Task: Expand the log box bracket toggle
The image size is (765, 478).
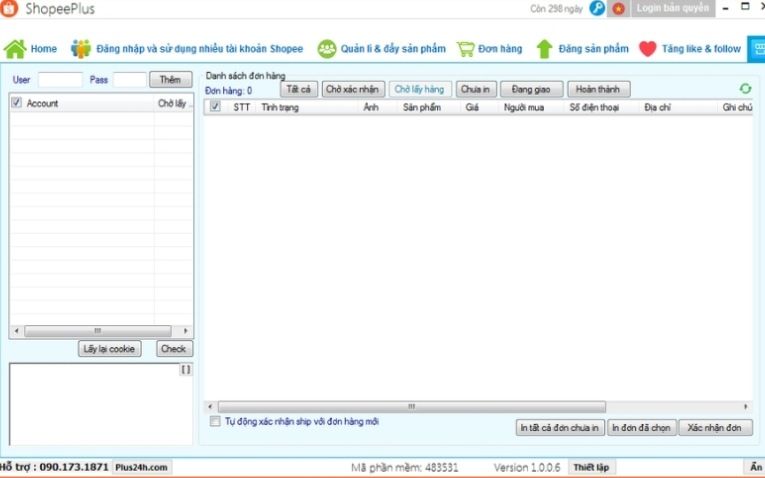Action: (x=186, y=369)
